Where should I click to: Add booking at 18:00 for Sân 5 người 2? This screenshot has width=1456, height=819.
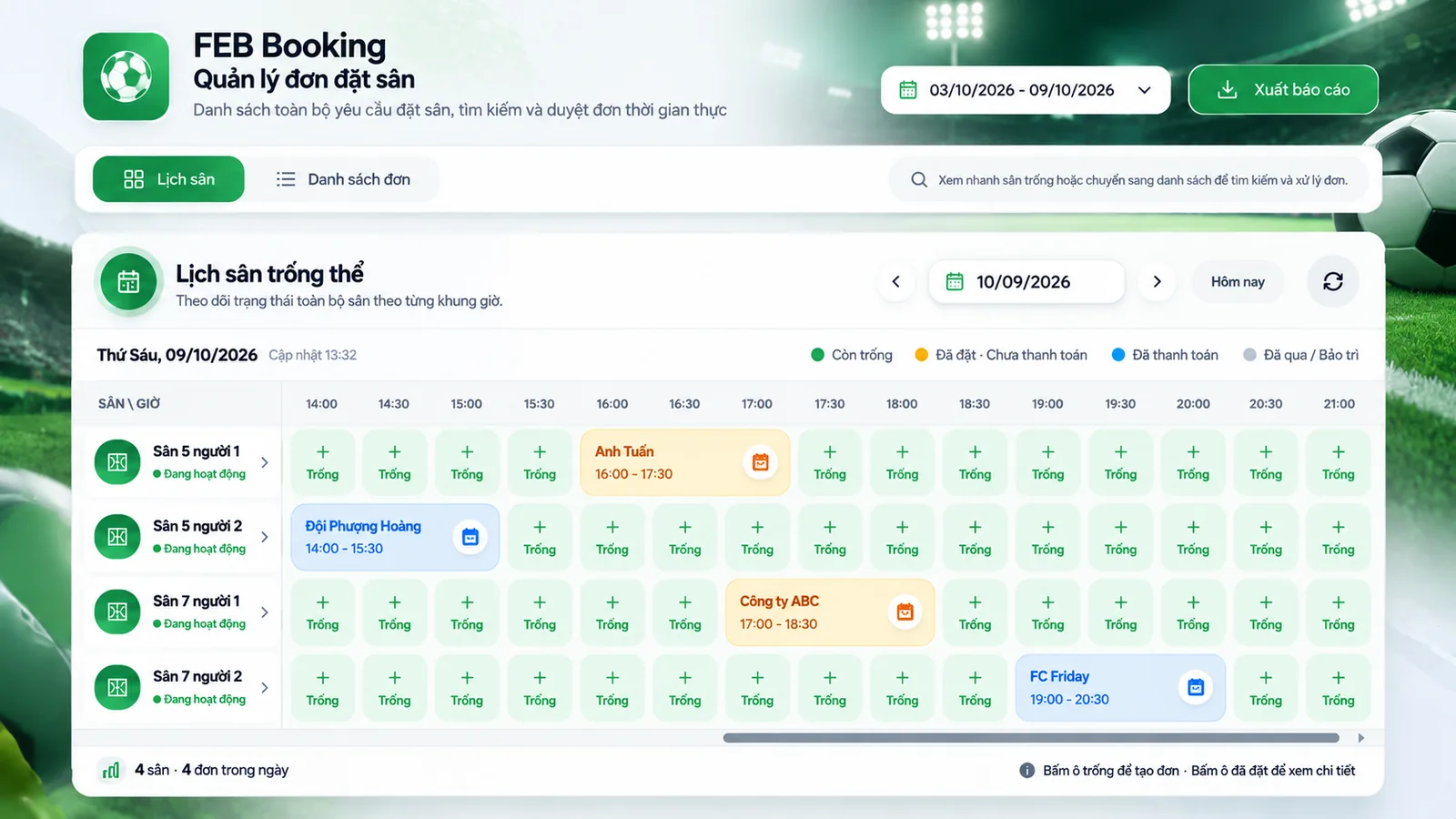click(902, 537)
